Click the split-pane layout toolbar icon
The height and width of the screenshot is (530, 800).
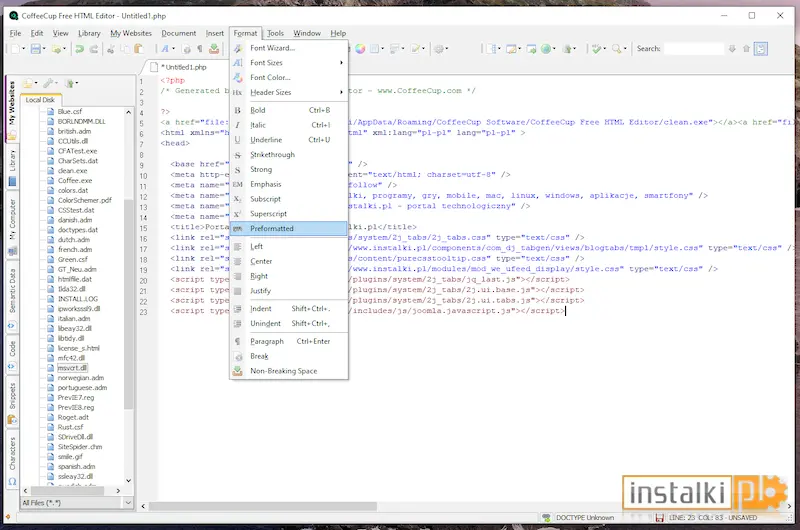click(x=491, y=49)
